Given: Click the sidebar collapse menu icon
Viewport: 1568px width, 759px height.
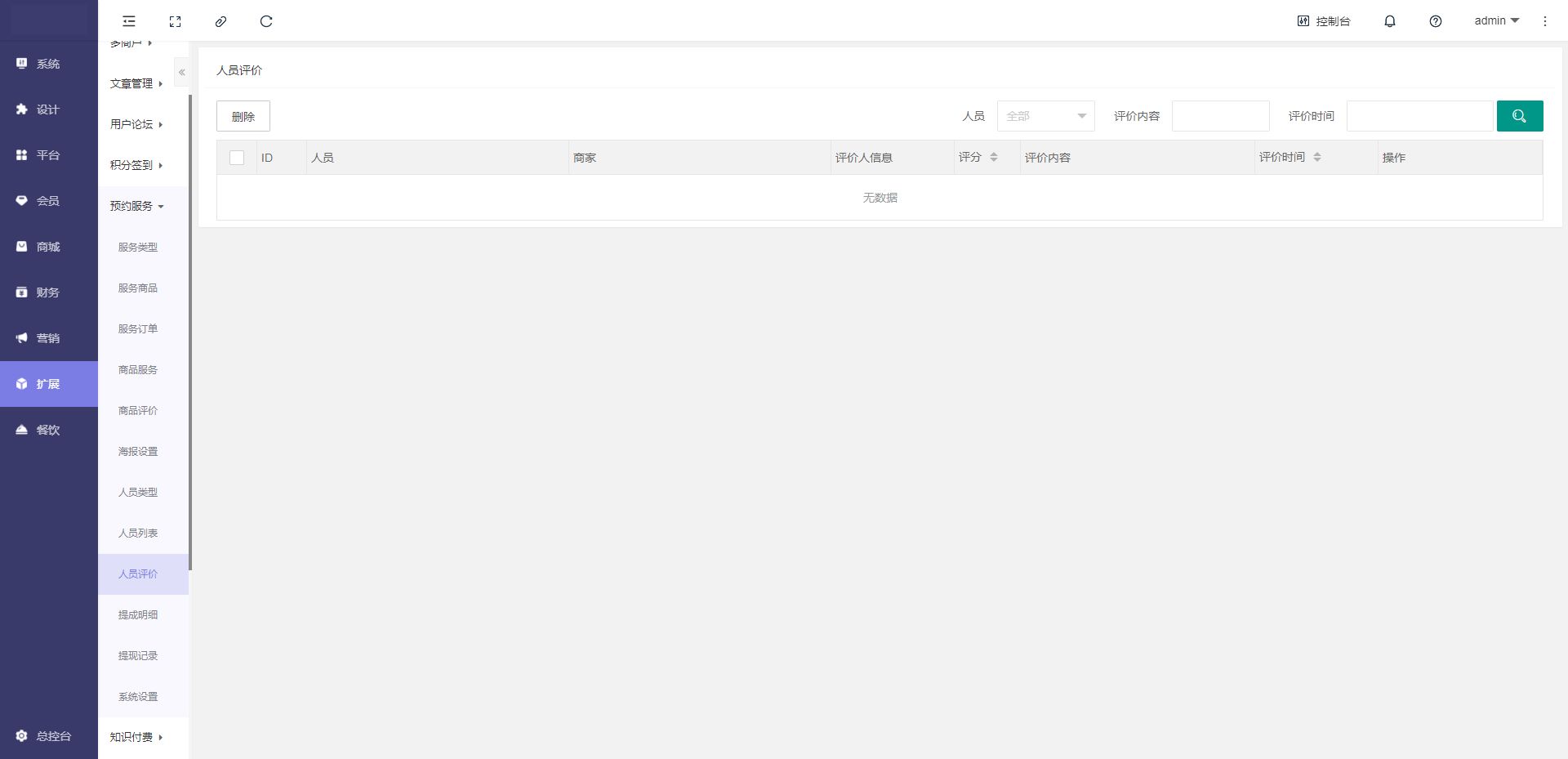Looking at the screenshot, I should tap(129, 21).
